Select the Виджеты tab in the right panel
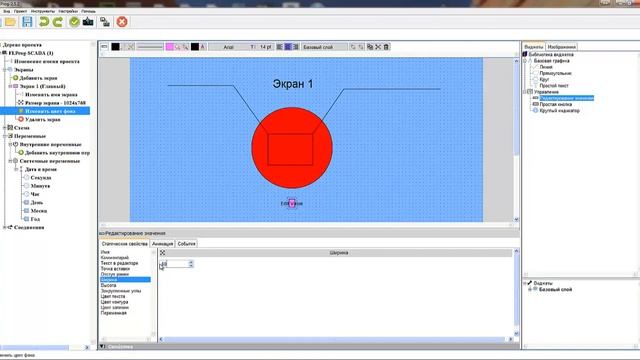This screenshot has width=640, height=360. coord(534,47)
